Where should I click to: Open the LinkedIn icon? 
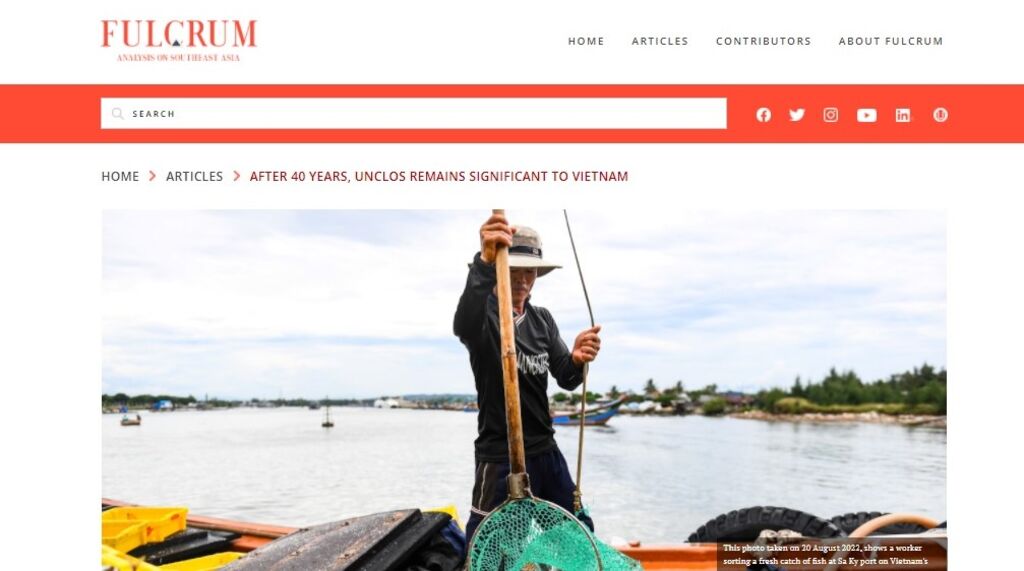[x=903, y=116]
